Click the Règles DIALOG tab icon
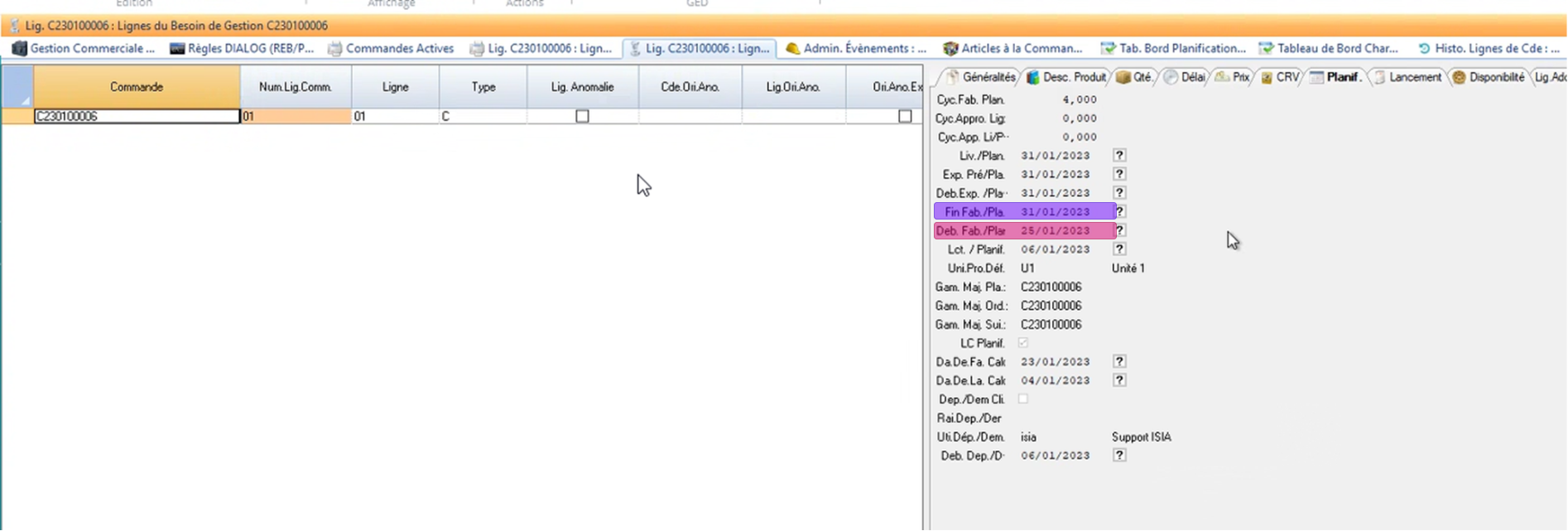 (x=177, y=49)
